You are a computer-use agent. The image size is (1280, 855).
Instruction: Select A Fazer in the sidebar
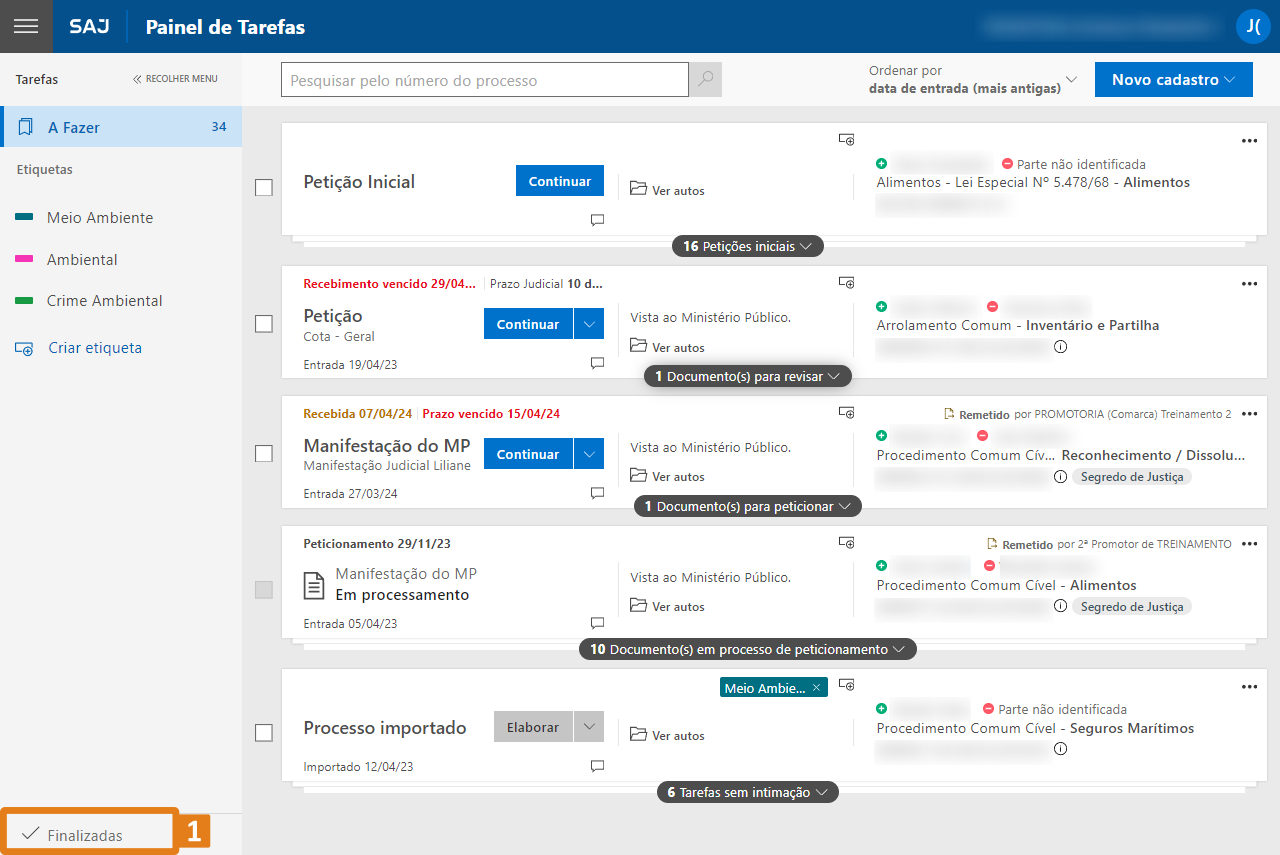(74, 128)
